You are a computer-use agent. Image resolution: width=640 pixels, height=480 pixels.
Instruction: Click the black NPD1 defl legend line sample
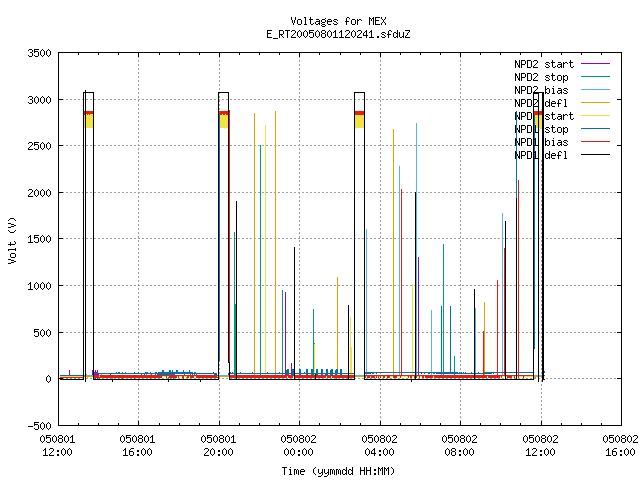(x=596, y=155)
